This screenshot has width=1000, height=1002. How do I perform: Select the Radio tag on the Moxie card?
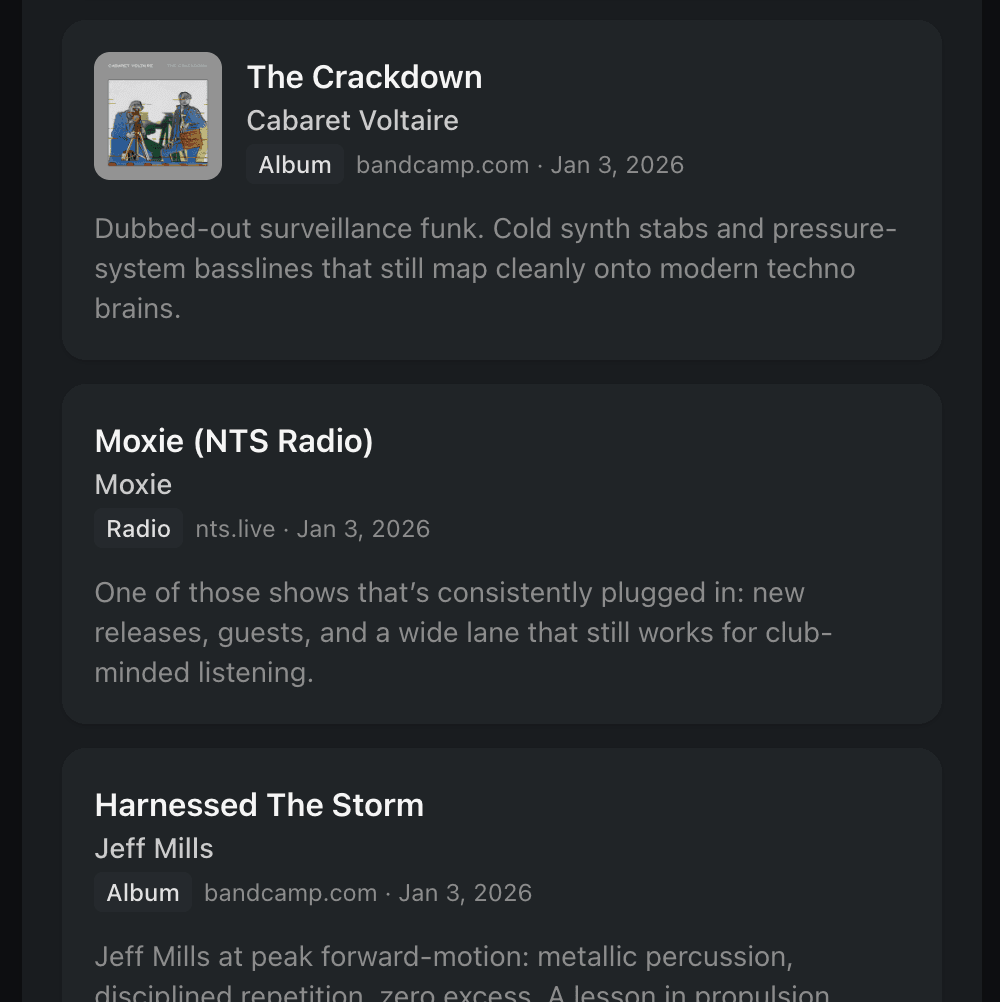[138, 528]
